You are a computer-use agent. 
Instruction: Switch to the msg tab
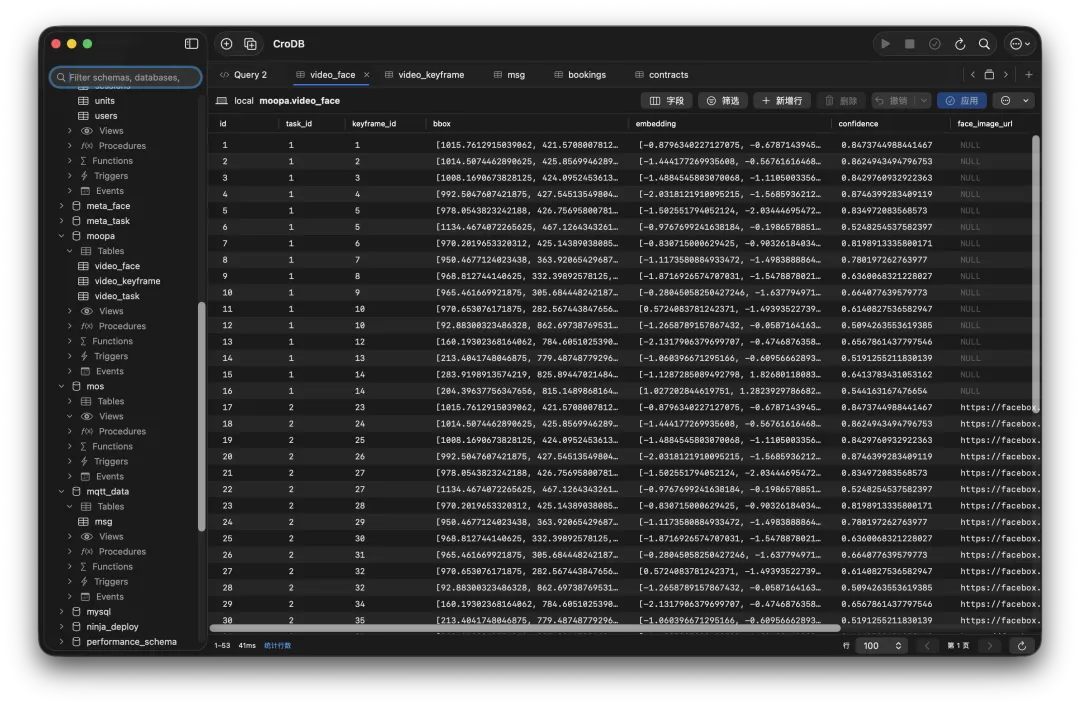click(509, 74)
